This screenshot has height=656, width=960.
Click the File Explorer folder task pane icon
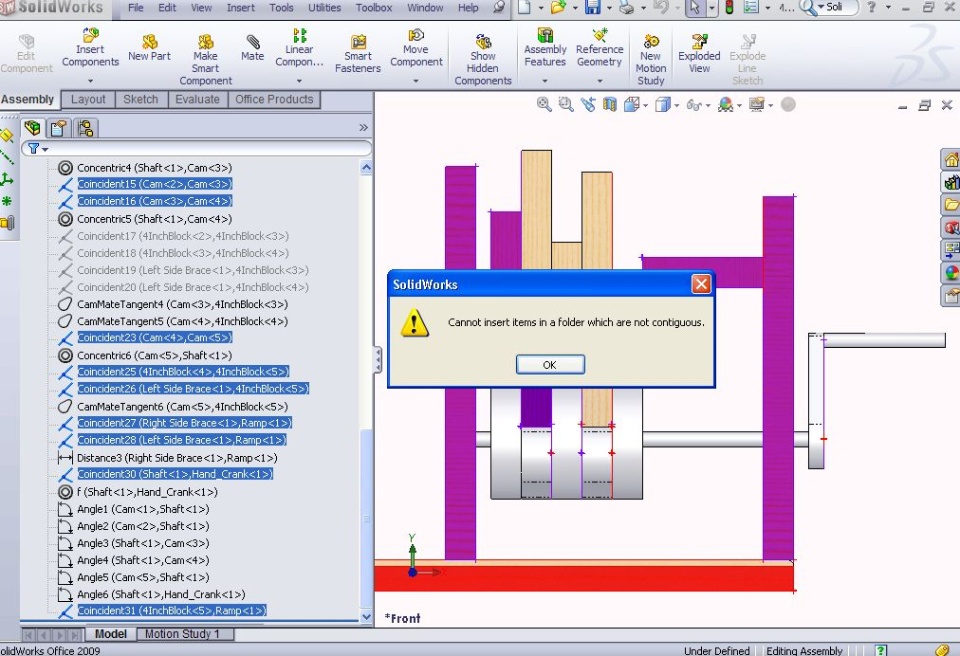pyautogui.click(x=951, y=205)
